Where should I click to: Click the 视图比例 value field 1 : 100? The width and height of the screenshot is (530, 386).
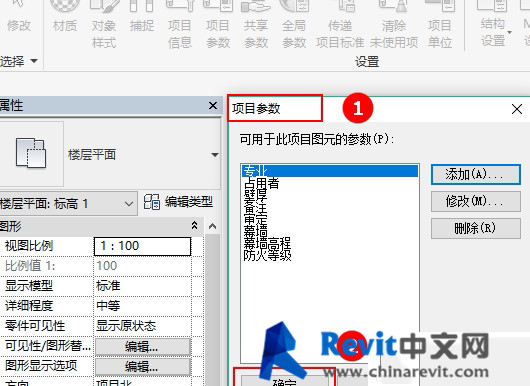point(142,246)
